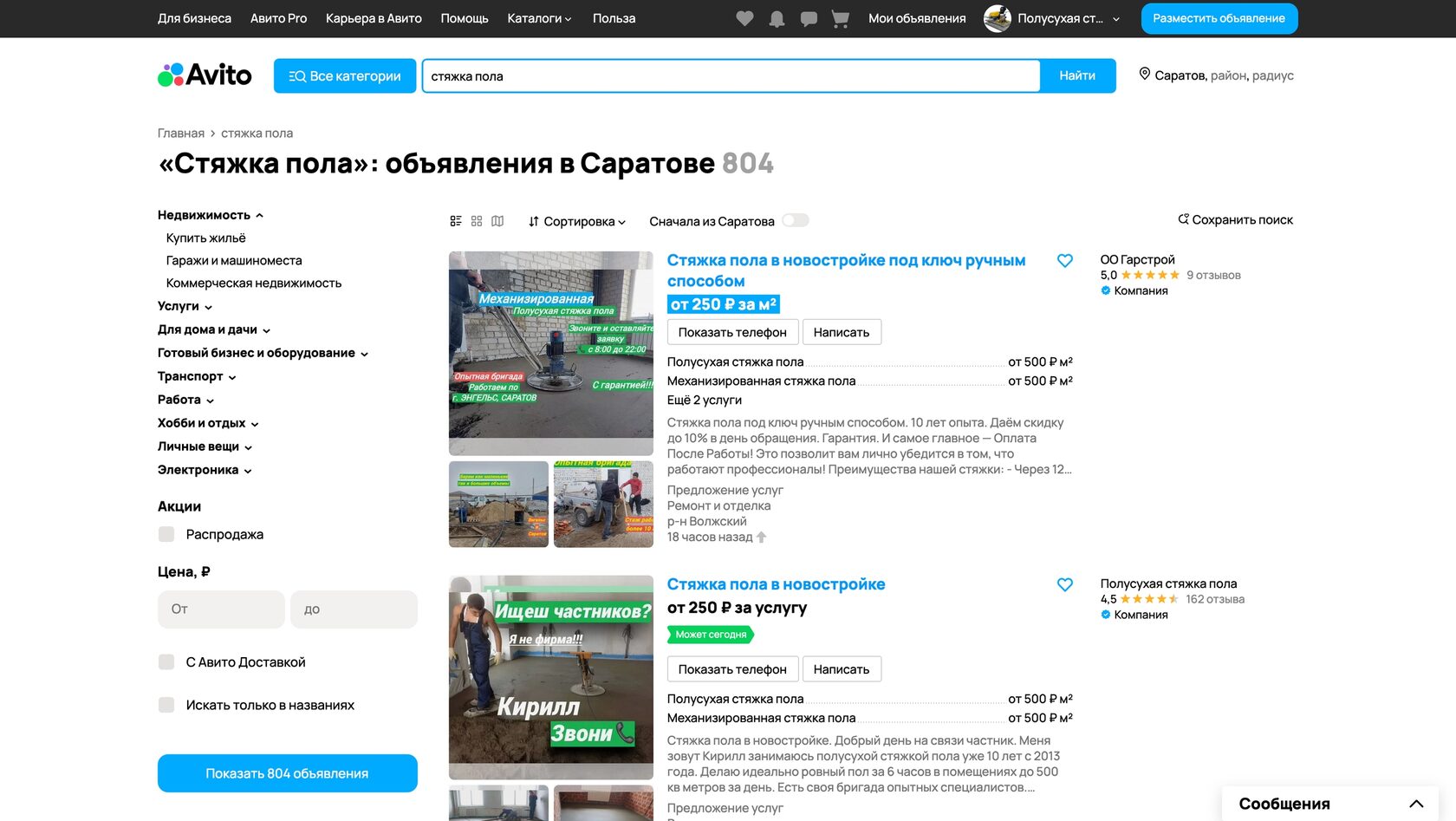Click 'Ещё 2 услуги' link

(705, 400)
